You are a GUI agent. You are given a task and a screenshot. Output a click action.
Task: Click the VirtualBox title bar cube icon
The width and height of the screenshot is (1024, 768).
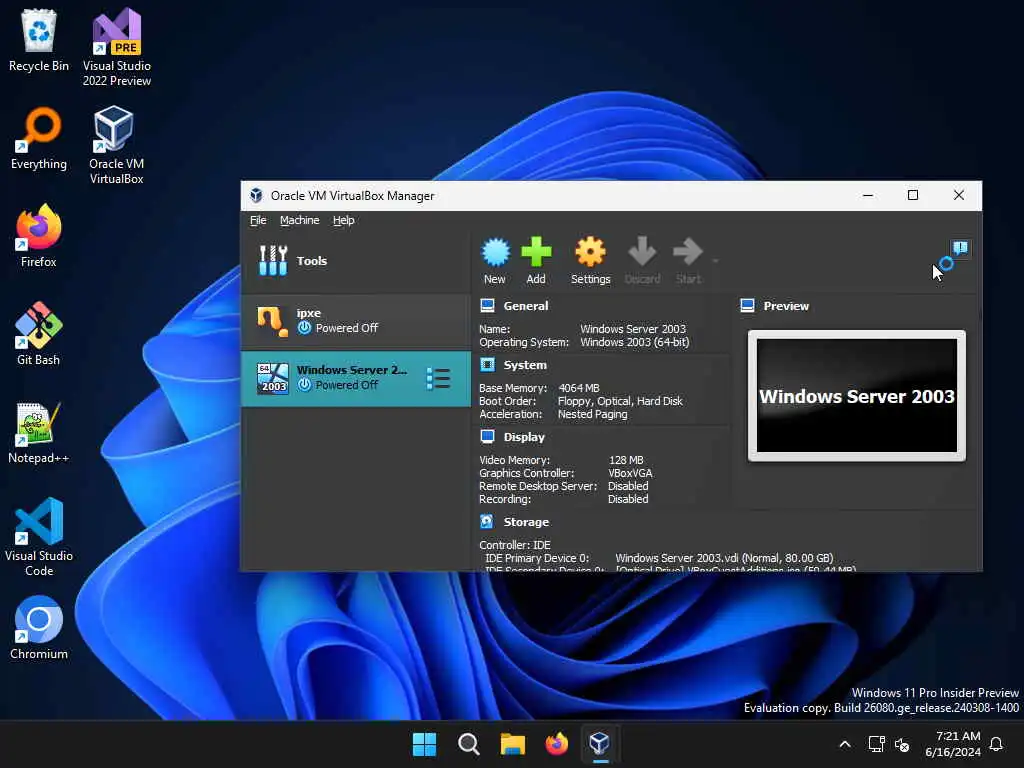(x=257, y=195)
